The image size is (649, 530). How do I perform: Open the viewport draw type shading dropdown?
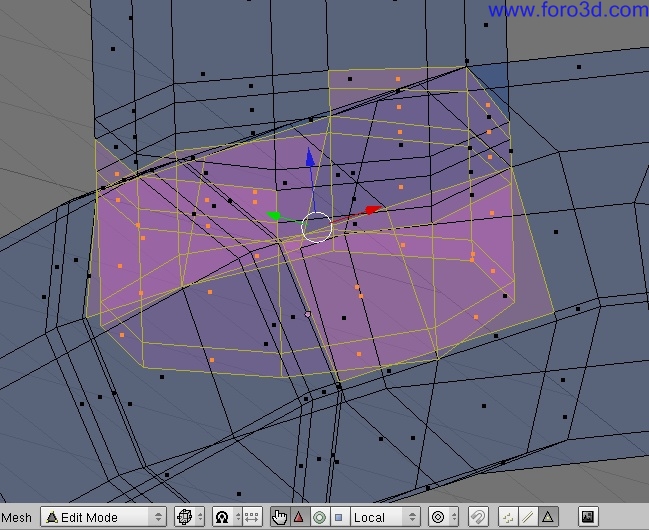pos(190,517)
